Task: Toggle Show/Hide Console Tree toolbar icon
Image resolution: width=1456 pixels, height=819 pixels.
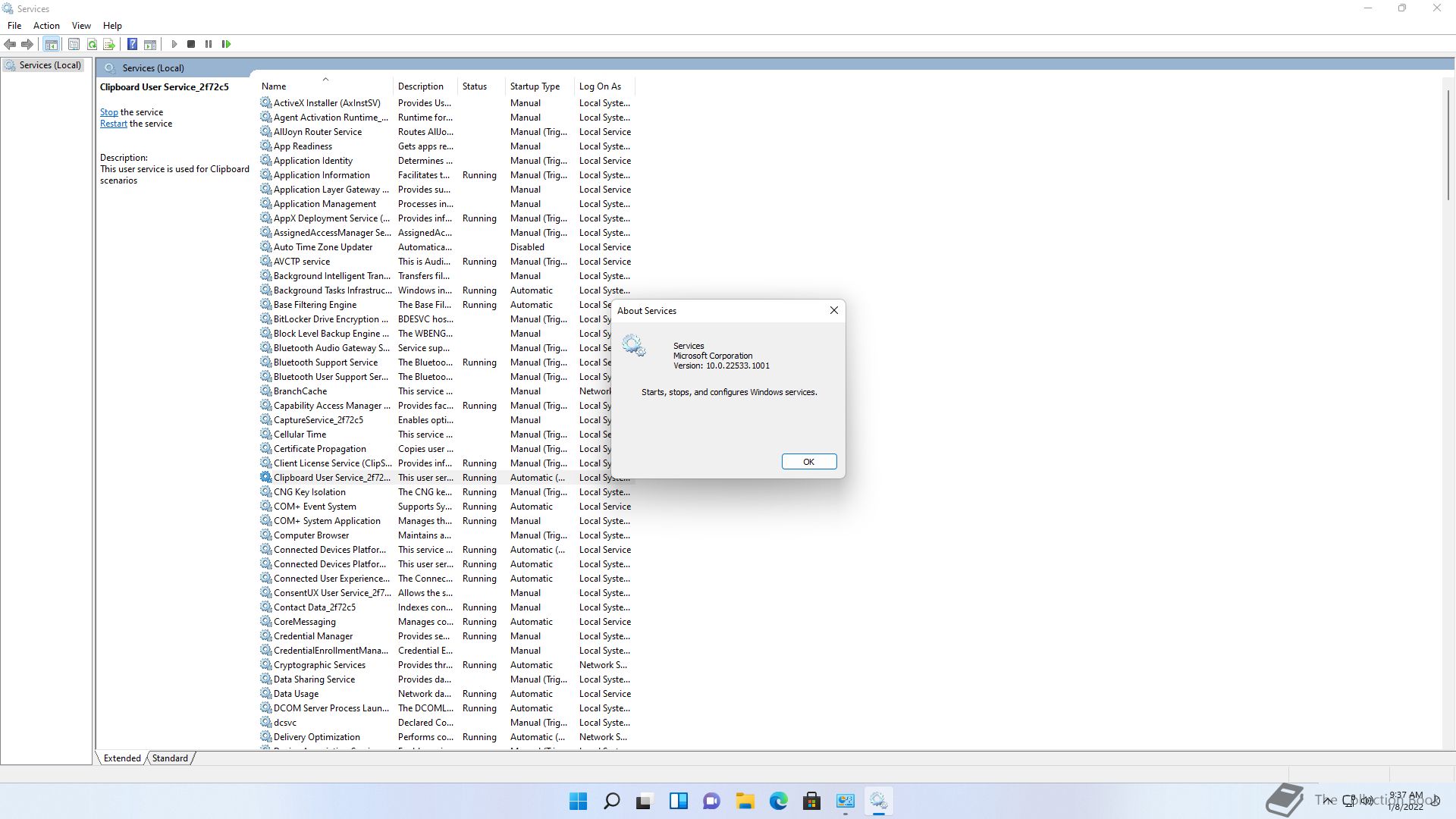Action: coord(51,44)
